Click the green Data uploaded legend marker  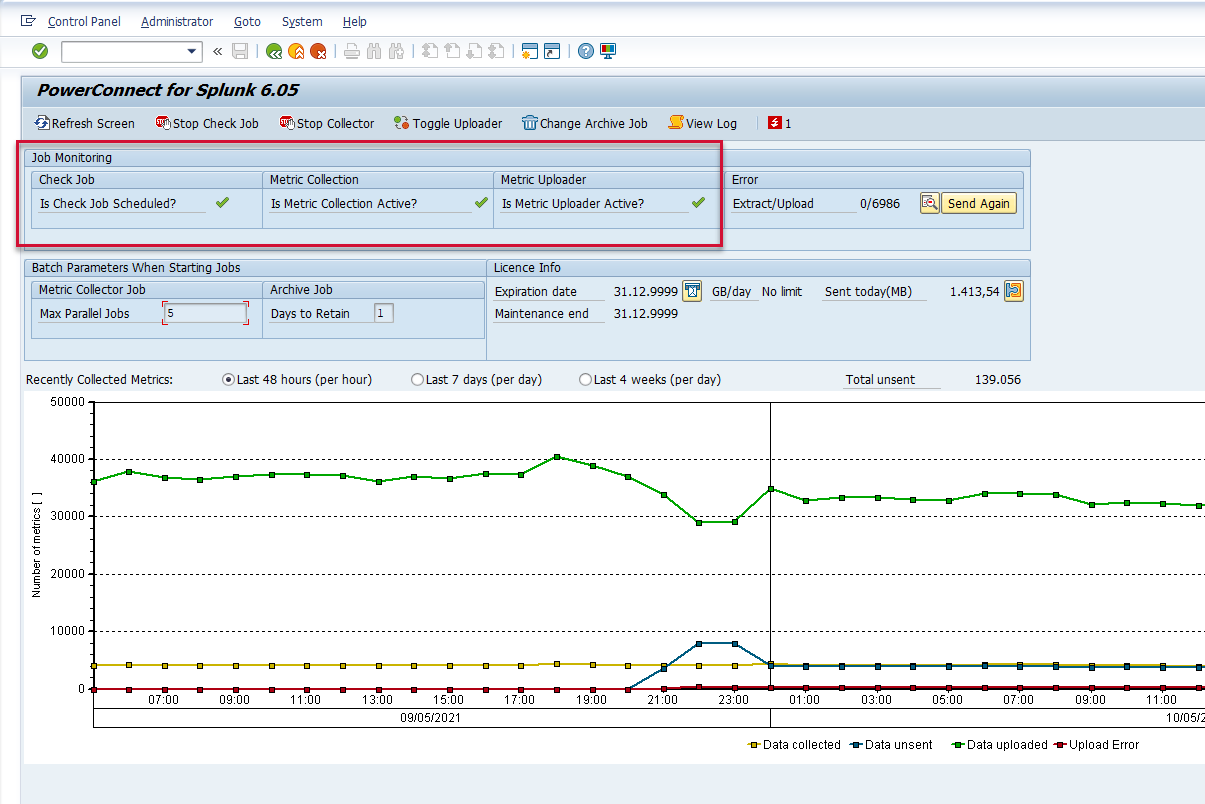[x=957, y=745]
